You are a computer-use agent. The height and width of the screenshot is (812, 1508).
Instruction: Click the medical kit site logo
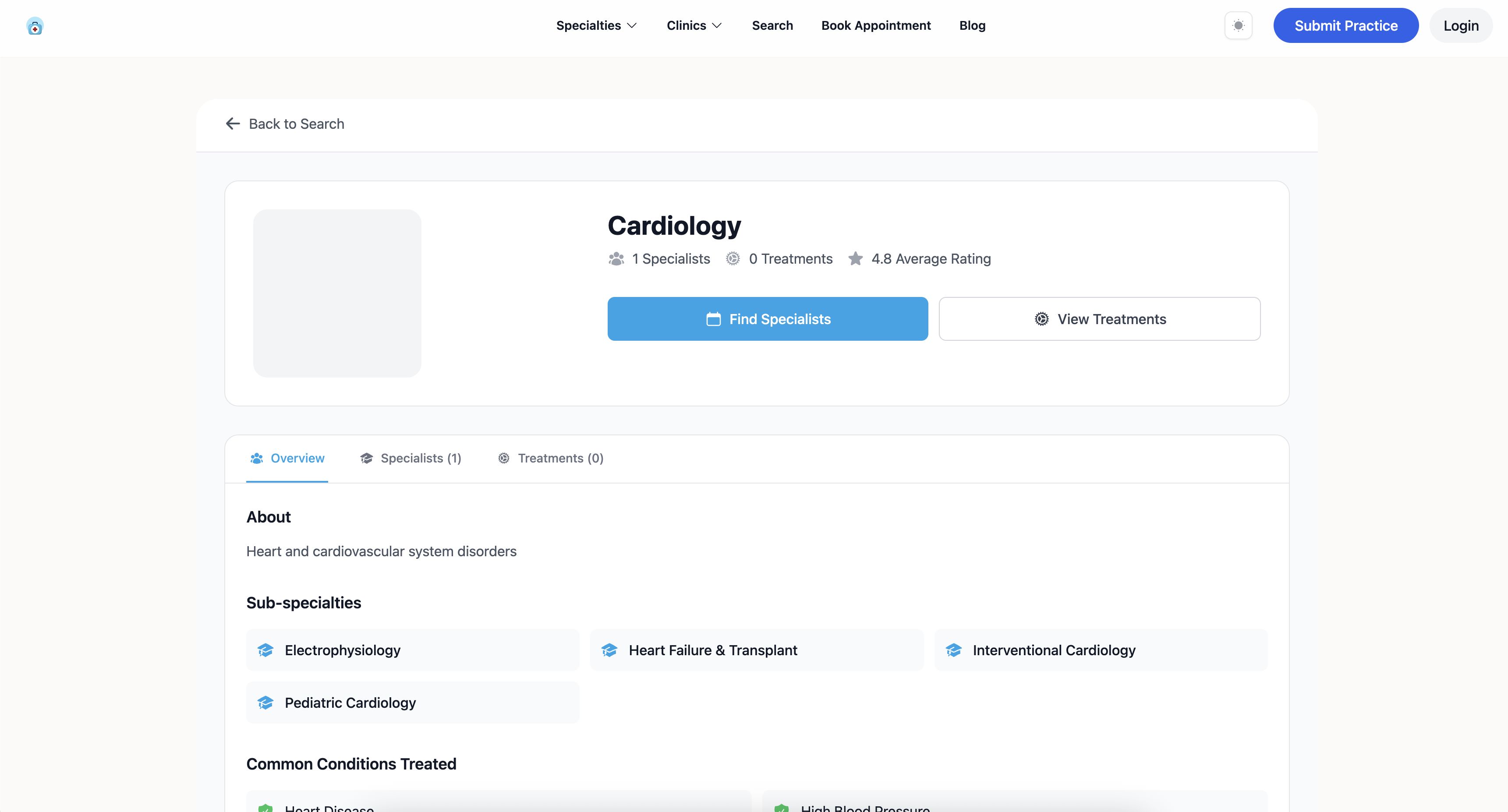tap(35, 26)
